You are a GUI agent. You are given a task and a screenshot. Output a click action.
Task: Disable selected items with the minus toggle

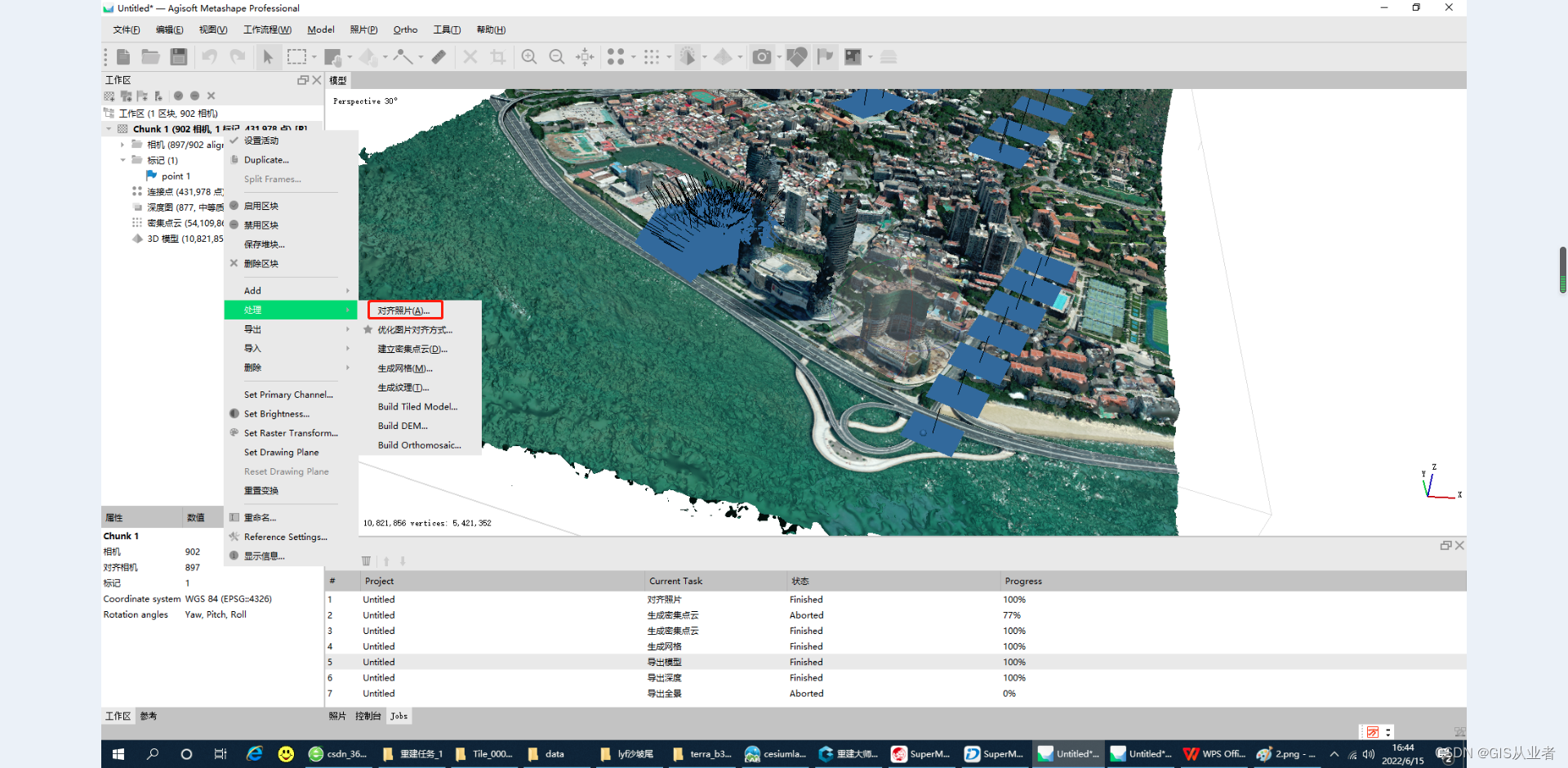(194, 96)
